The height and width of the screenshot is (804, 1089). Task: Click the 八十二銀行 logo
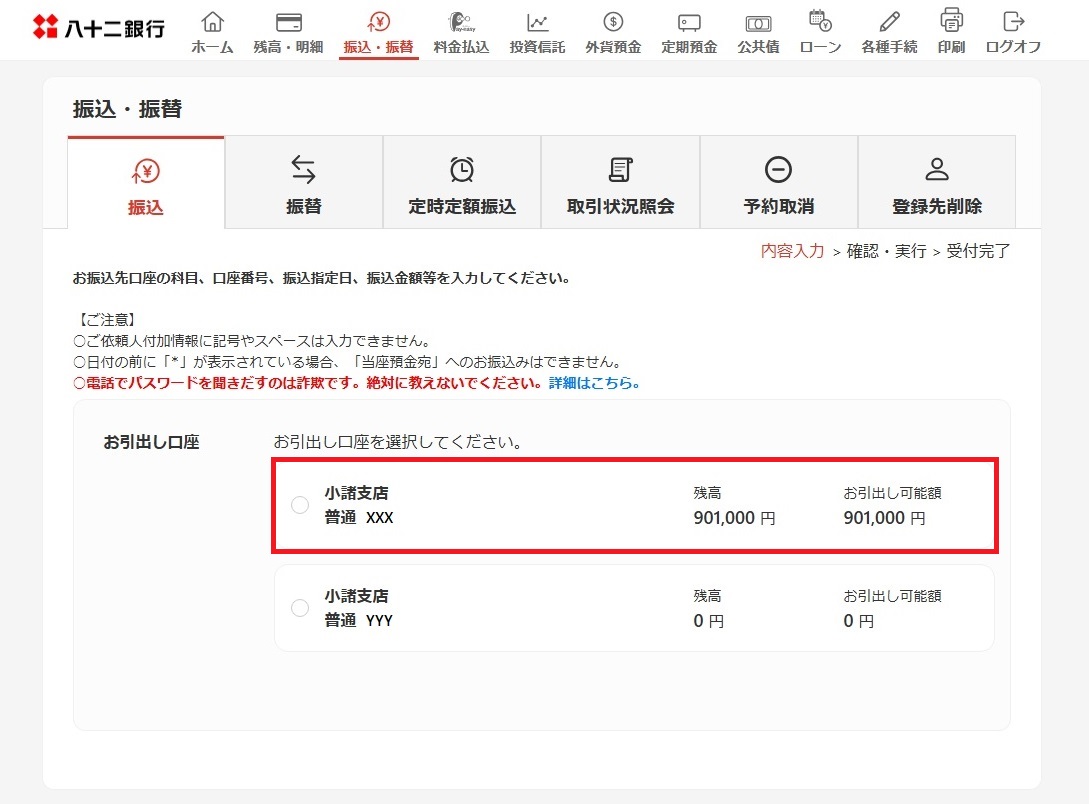pyautogui.click(x=98, y=27)
